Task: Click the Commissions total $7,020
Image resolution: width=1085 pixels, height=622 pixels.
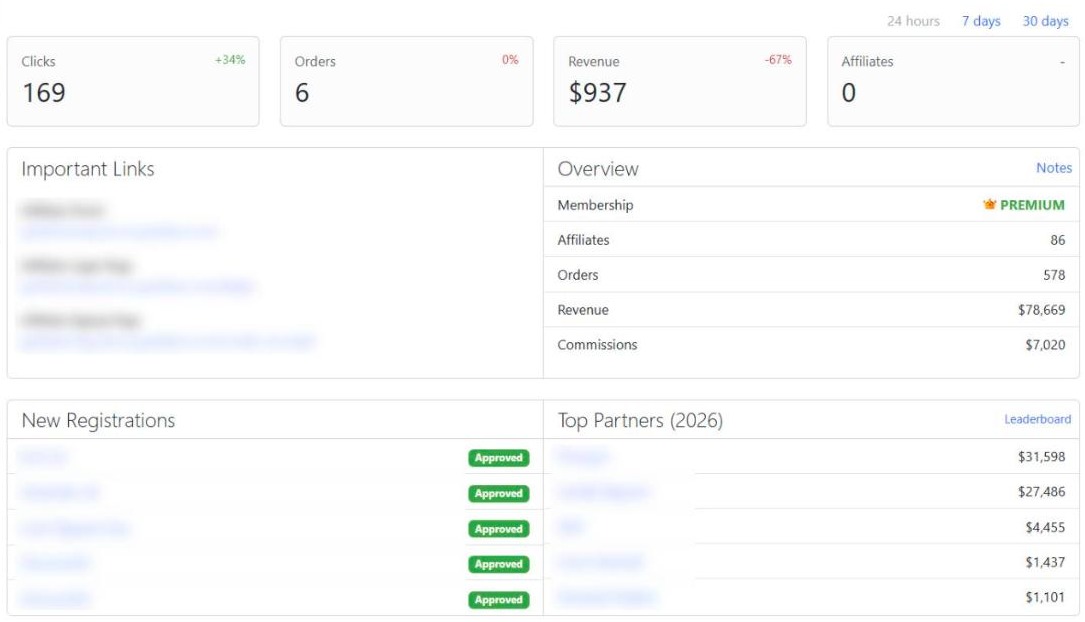Action: coord(1045,345)
